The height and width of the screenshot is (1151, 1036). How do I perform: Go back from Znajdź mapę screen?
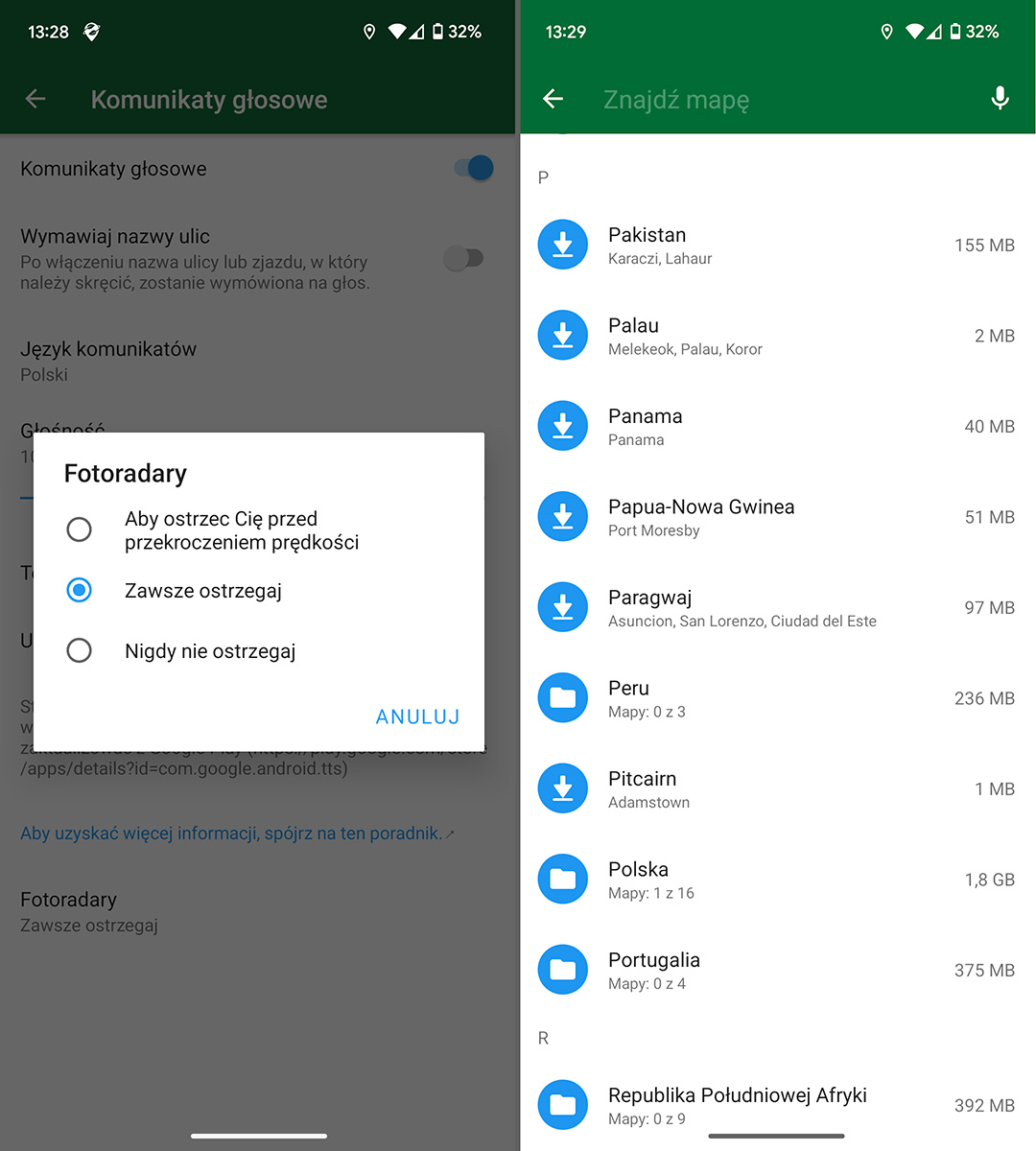coord(553,99)
